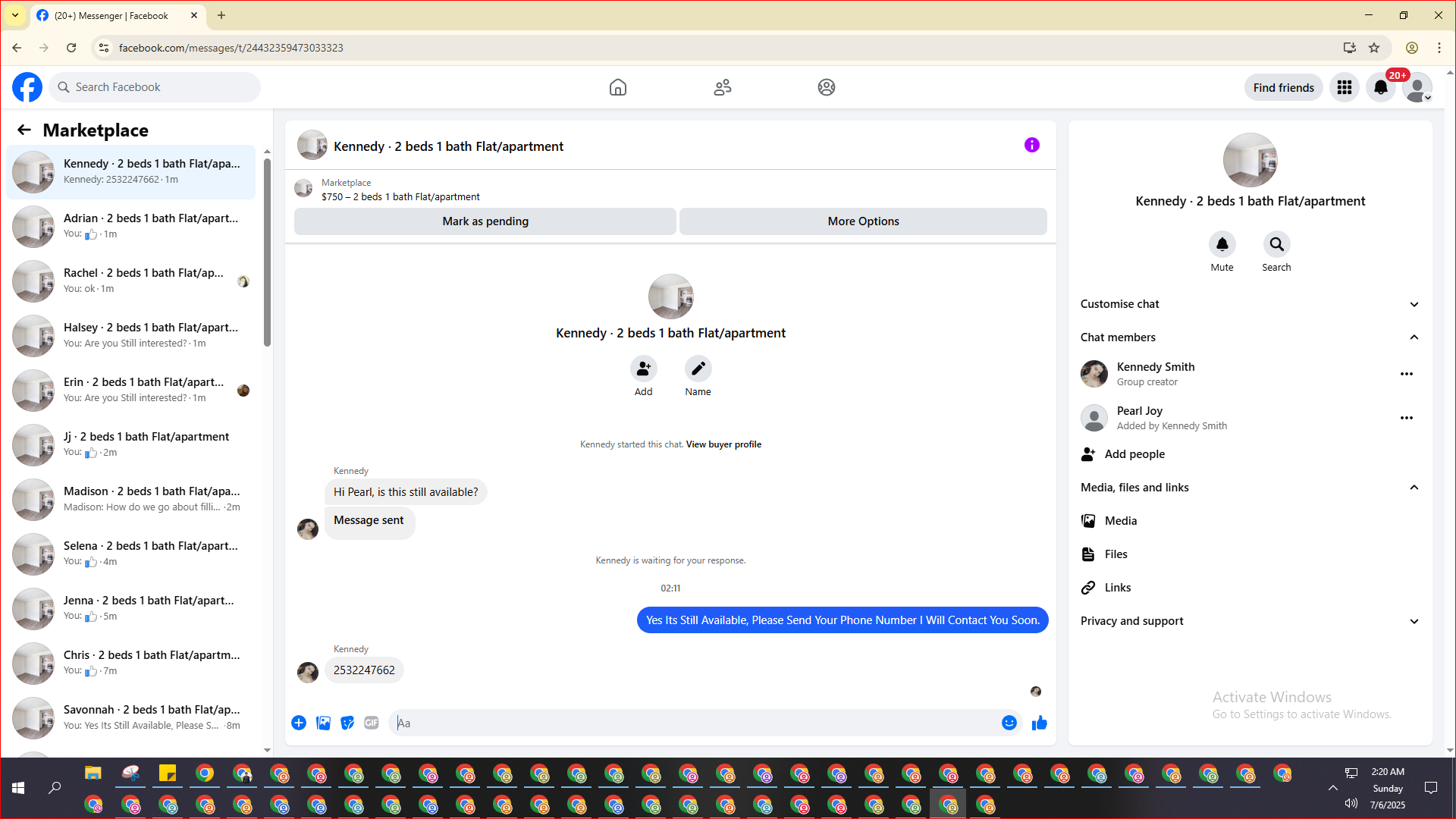Open options for Kennedy Smith member
Image resolution: width=1456 pixels, height=819 pixels.
(1406, 374)
